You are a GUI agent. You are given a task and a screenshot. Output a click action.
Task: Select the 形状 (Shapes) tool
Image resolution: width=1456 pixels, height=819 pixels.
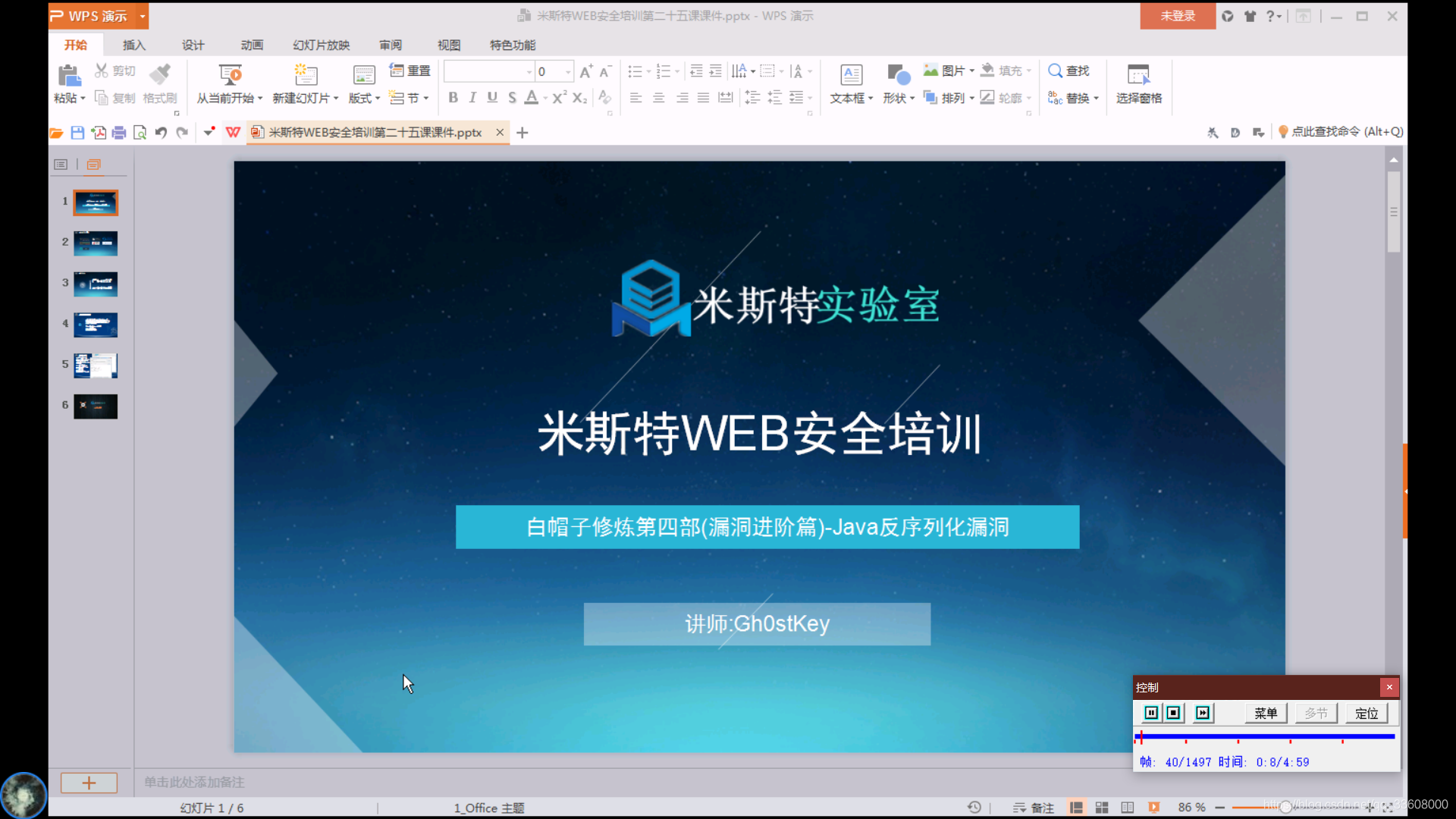pyautogui.click(x=896, y=83)
